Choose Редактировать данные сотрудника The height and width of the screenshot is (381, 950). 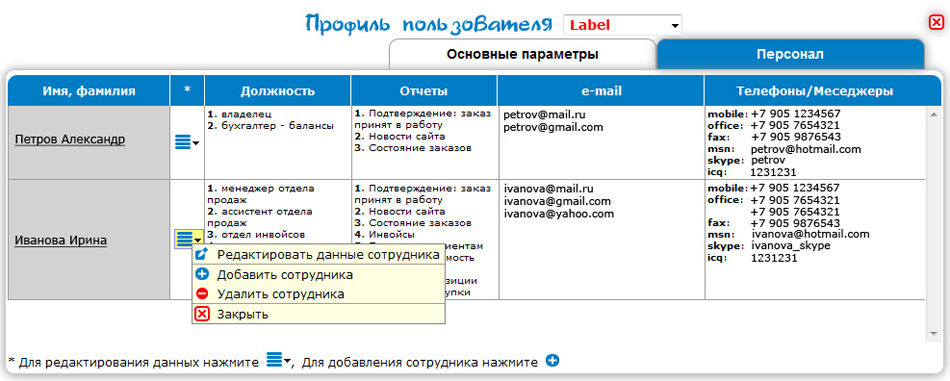point(319,255)
